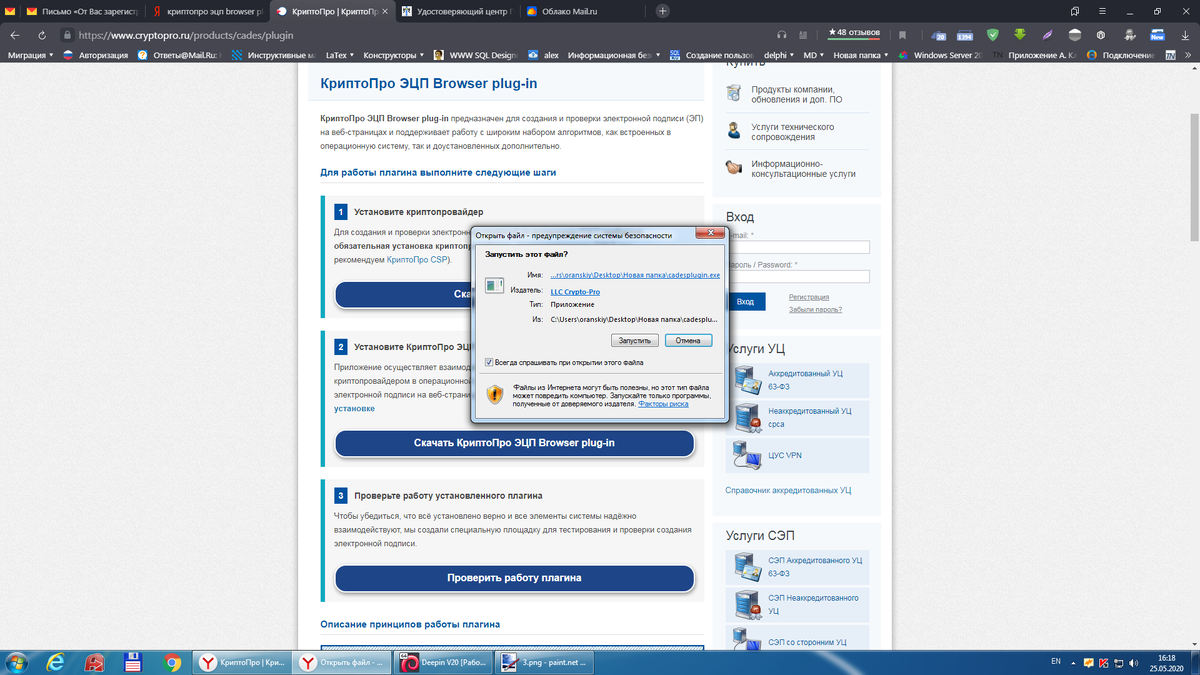Click the cloud 20 extension icon
The height and width of the screenshot is (675, 1200).
tap(939, 34)
